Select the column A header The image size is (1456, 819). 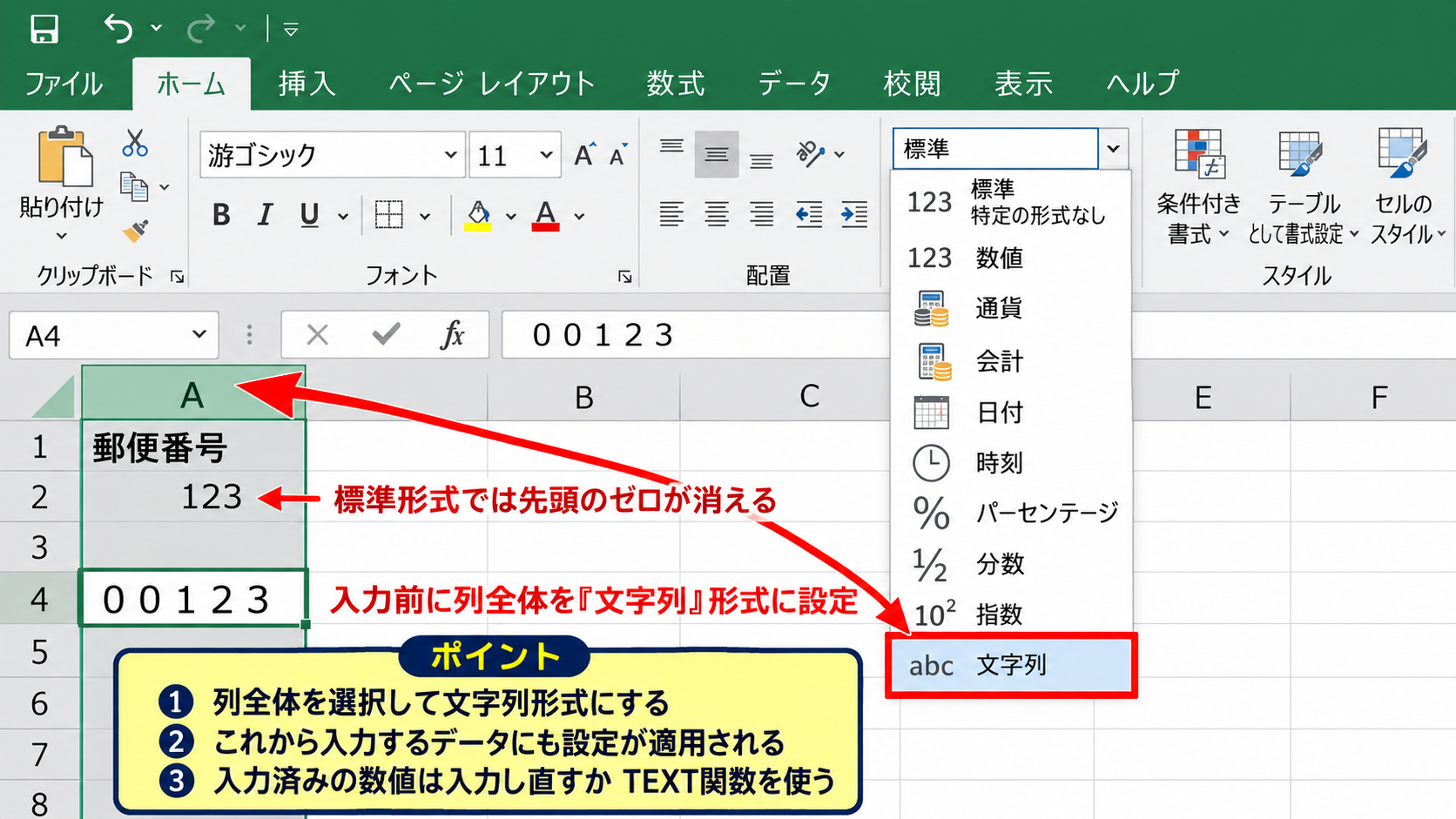point(193,396)
